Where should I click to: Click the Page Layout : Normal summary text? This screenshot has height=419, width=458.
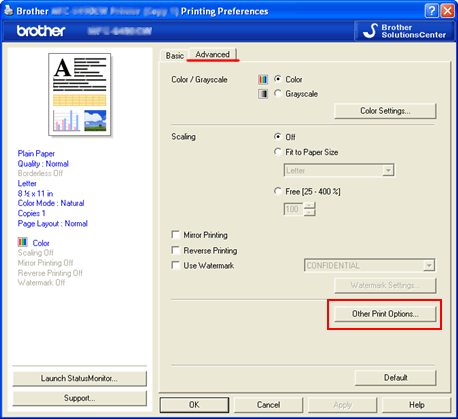coord(53,223)
